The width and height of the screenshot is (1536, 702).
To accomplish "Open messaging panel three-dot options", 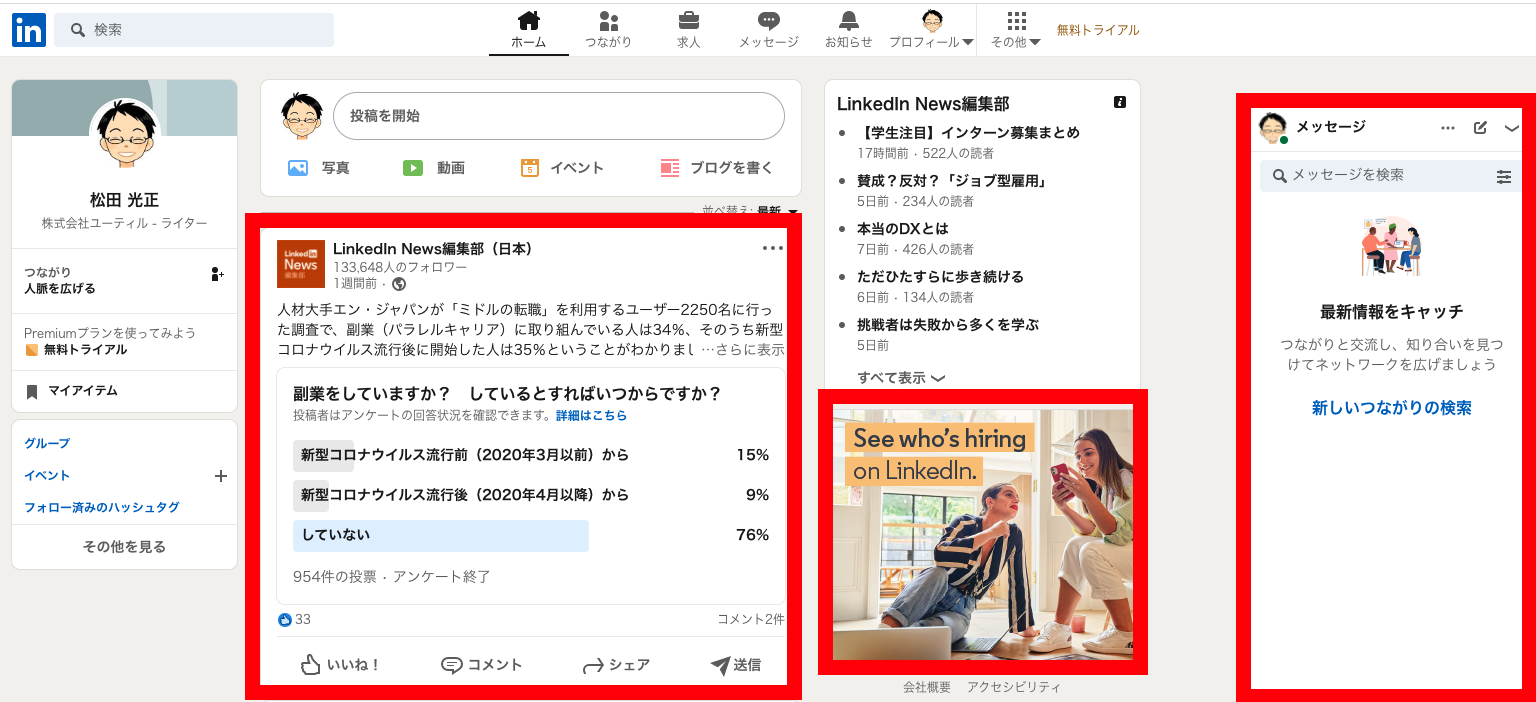I will click(x=1447, y=128).
